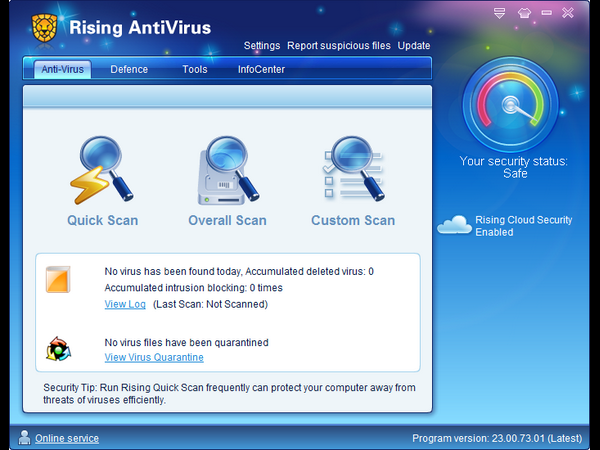
Task: Click the 'Your security status: Safe' text
Action: [x=514, y=167]
